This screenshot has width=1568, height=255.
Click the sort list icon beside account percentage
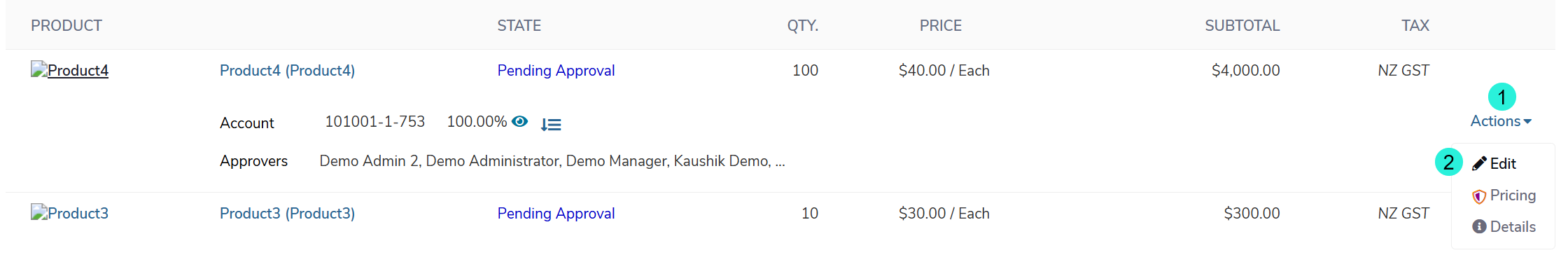tap(551, 125)
